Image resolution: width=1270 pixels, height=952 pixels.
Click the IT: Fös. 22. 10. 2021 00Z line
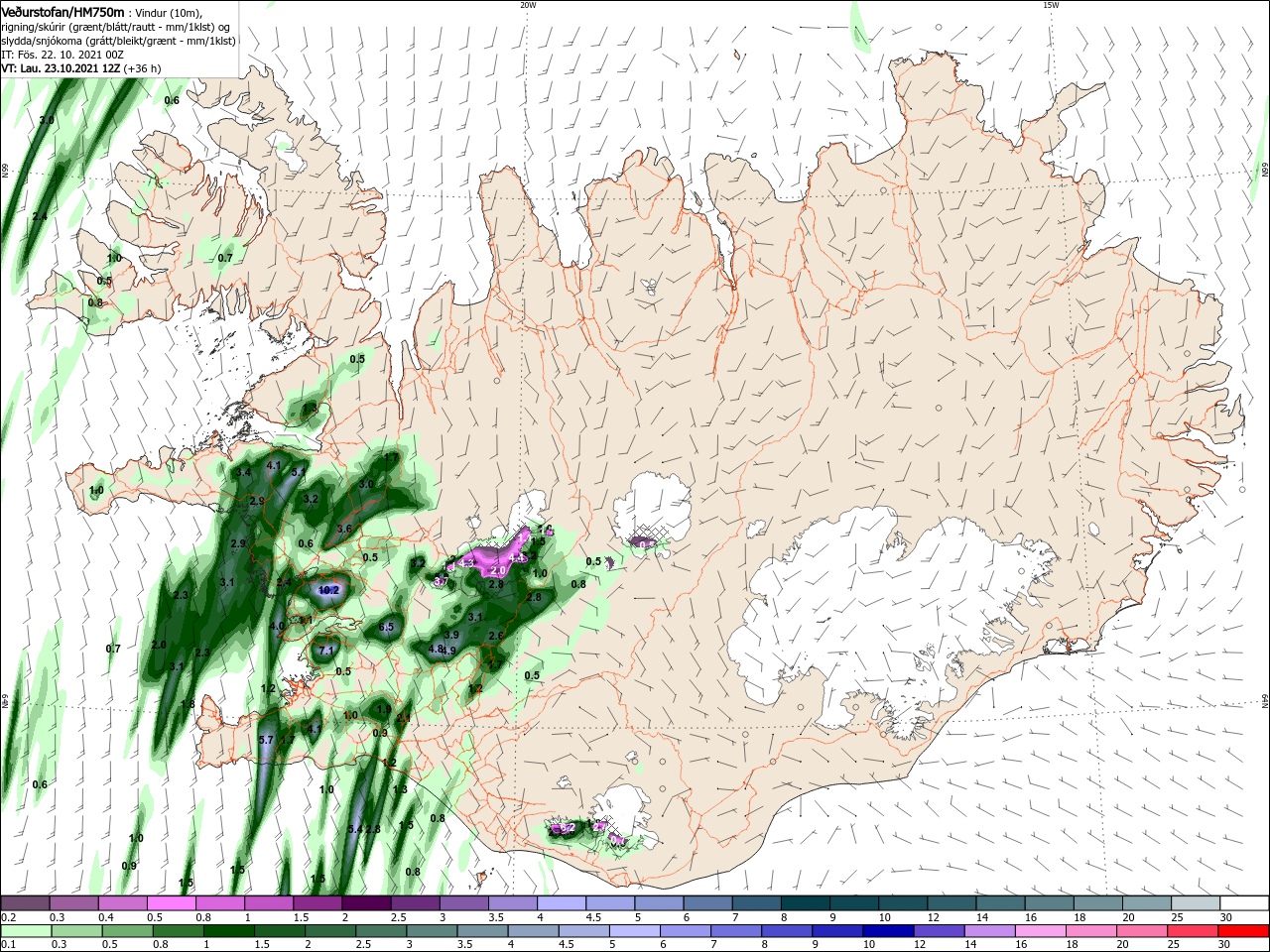click(62, 55)
